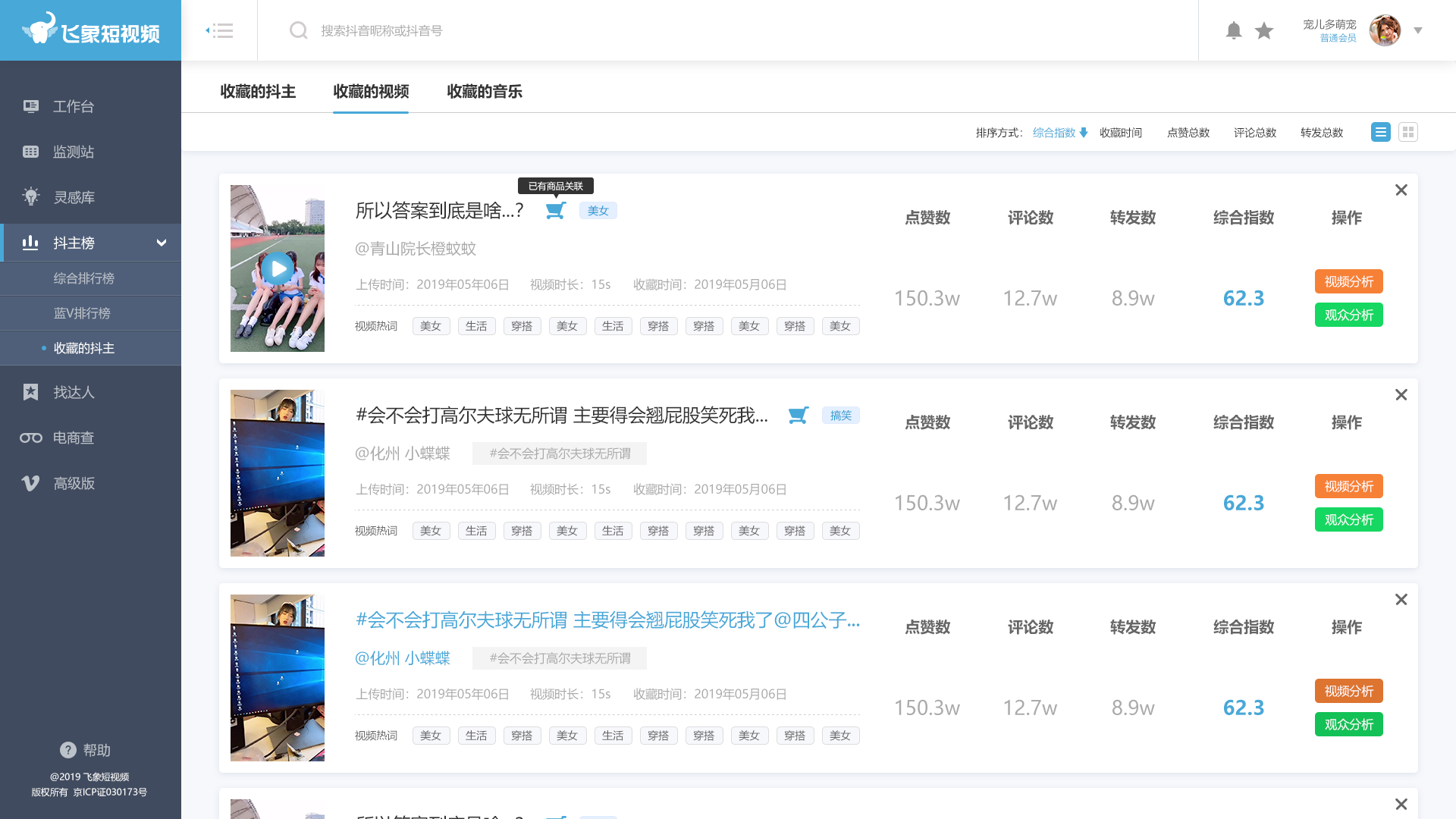Screen dimensions: 1456x819
Task: Remove first video card with X
Action: pyautogui.click(x=1401, y=190)
